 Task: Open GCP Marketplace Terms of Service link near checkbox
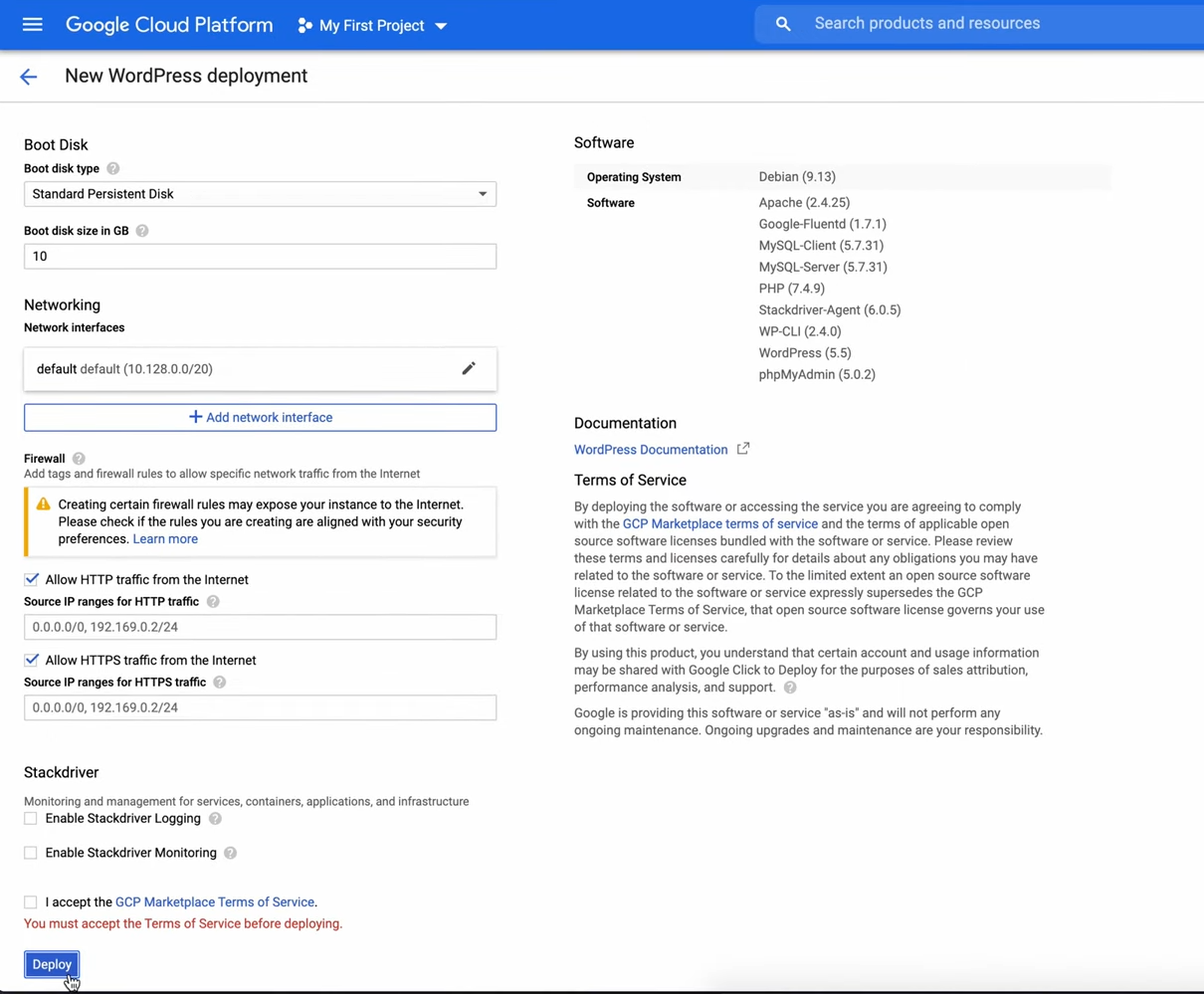coord(215,902)
